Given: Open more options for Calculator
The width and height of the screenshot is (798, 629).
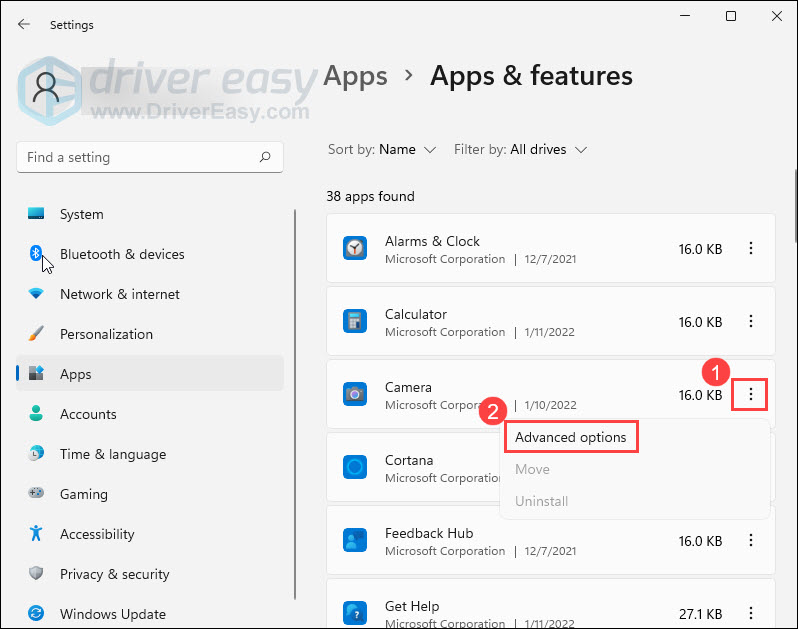Looking at the screenshot, I should 750,322.
